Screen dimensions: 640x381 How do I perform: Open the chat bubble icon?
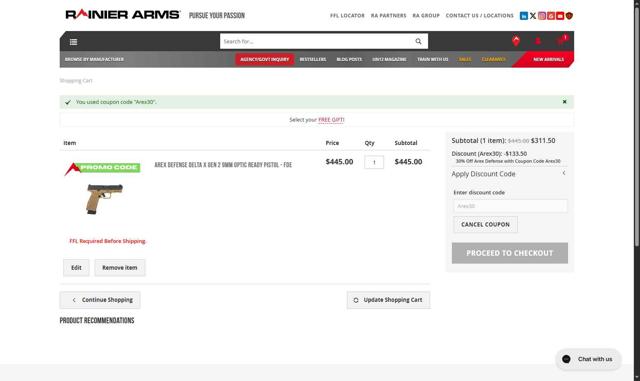pos(566,359)
